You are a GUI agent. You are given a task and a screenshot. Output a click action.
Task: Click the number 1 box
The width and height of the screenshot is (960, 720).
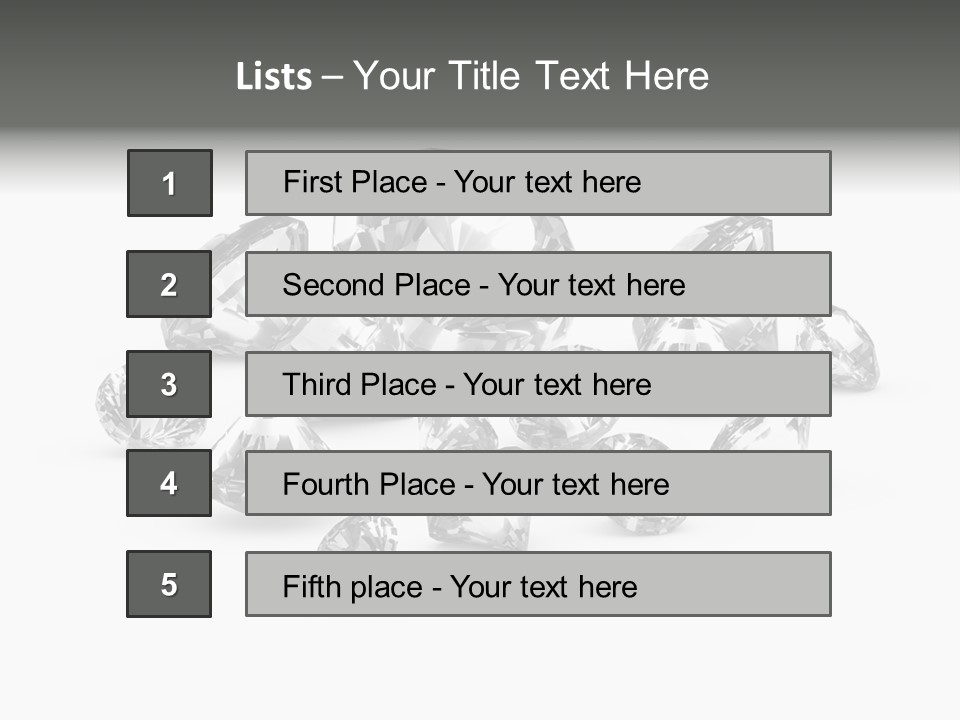click(170, 183)
